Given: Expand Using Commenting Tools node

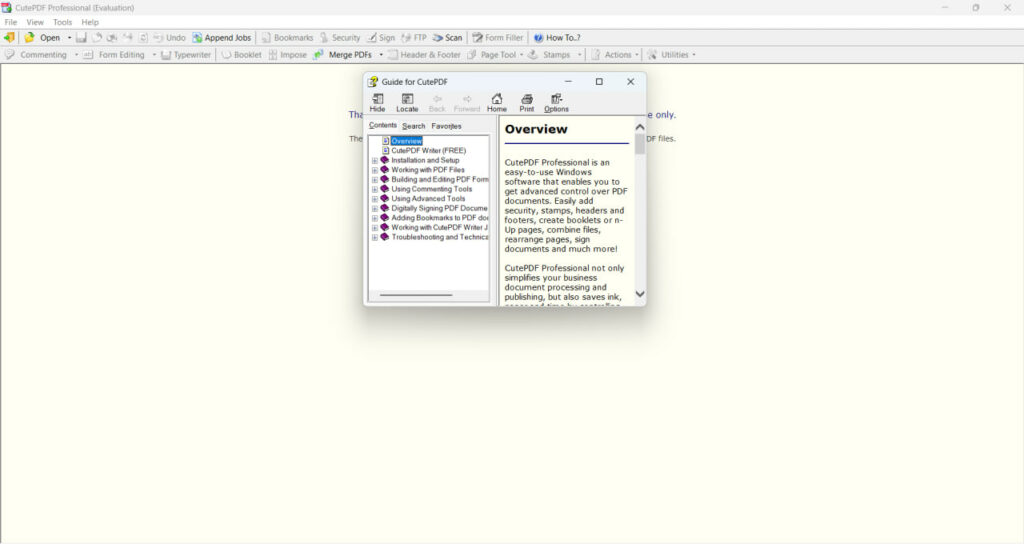Looking at the screenshot, I should point(375,189).
